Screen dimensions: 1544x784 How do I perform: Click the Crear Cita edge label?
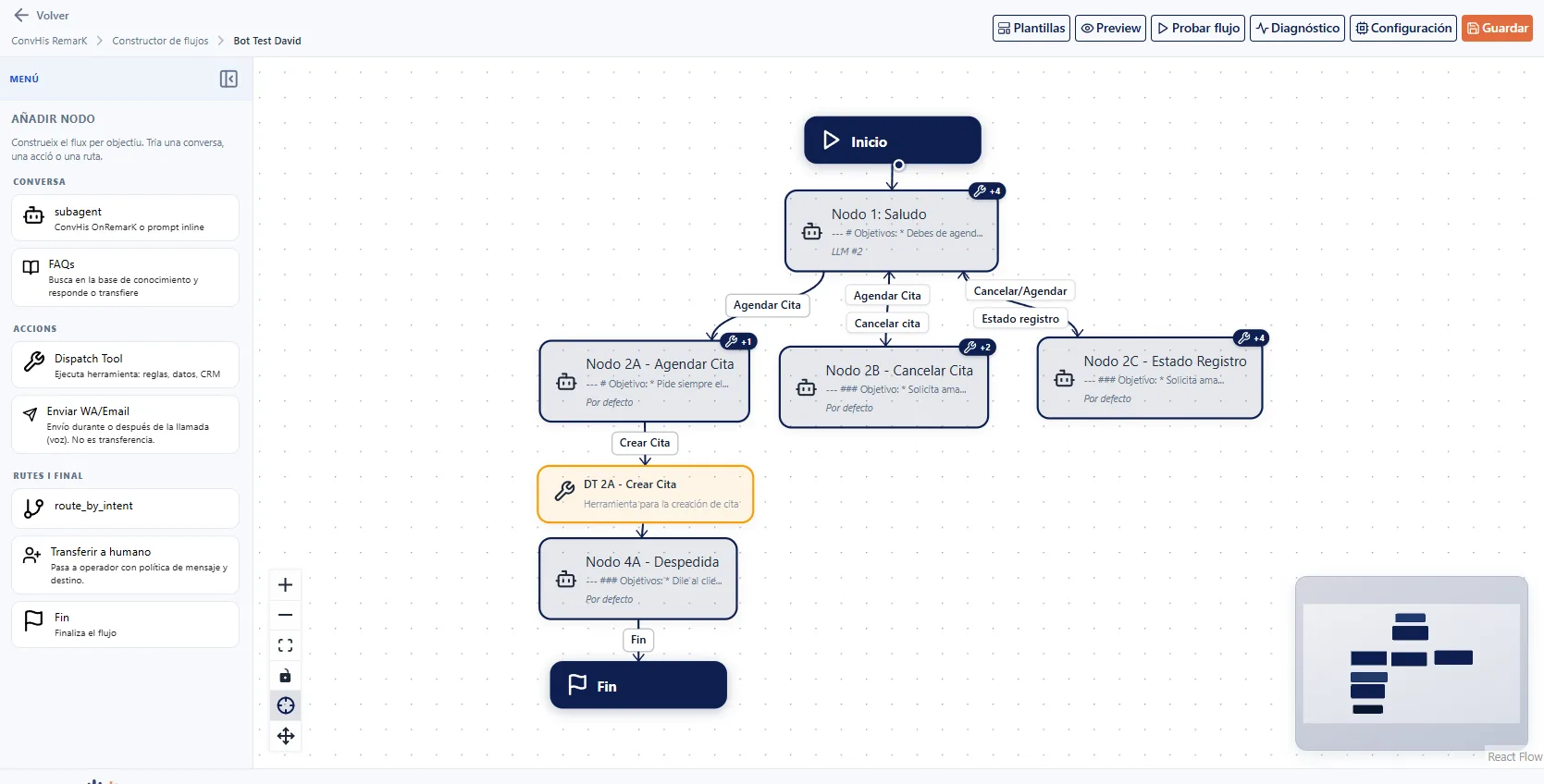645,443
